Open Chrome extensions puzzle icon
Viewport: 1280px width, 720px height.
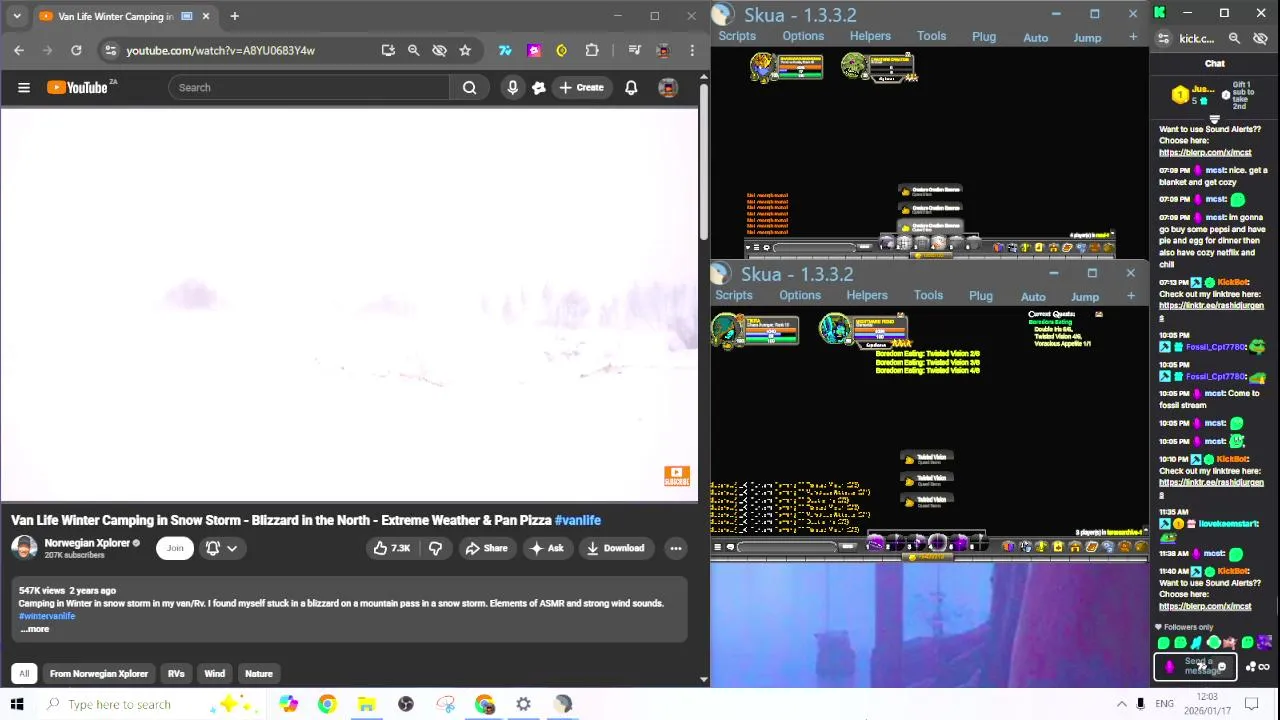(x=592, y=50)
